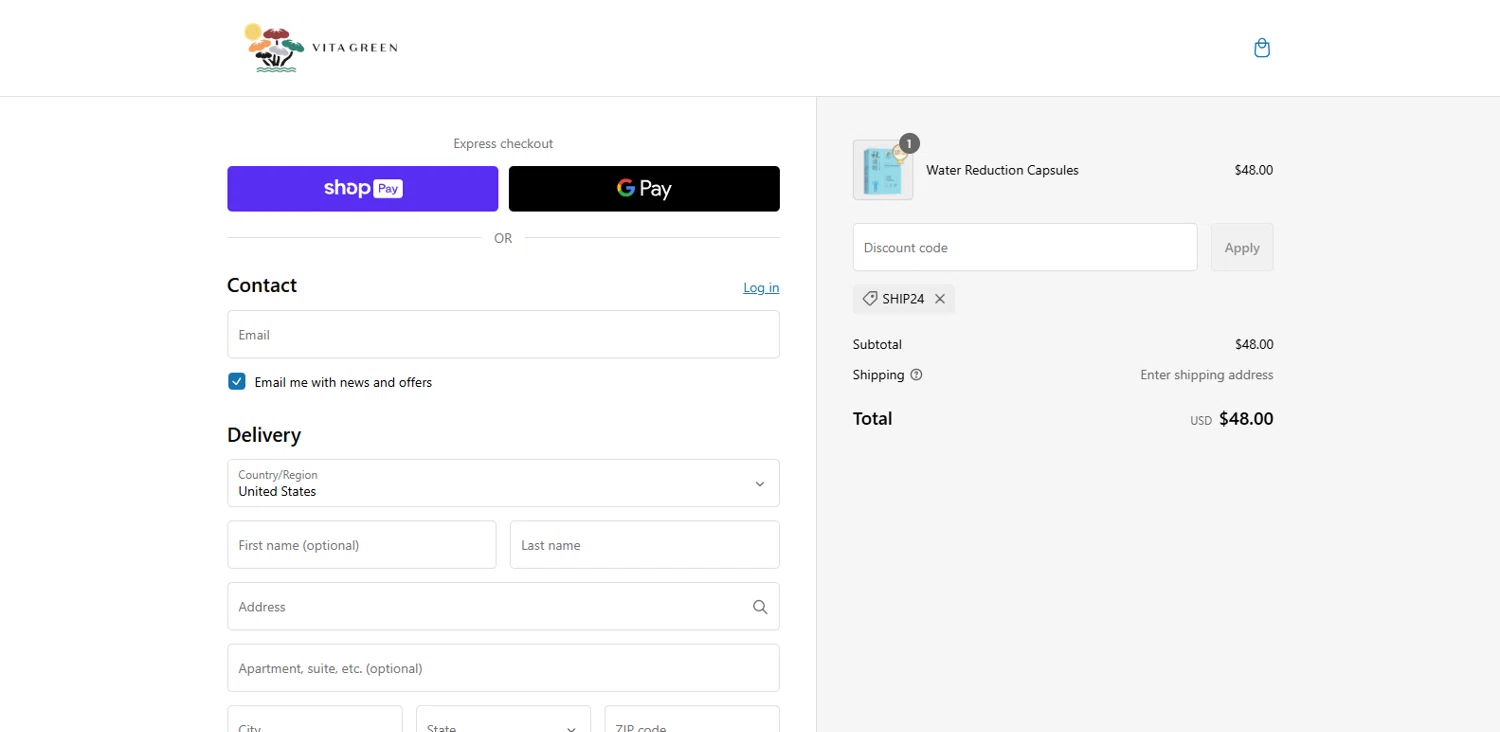Uncheck Email me with news and offers
This screenshot has height=732, width=1500.
(x=237, y=382)
